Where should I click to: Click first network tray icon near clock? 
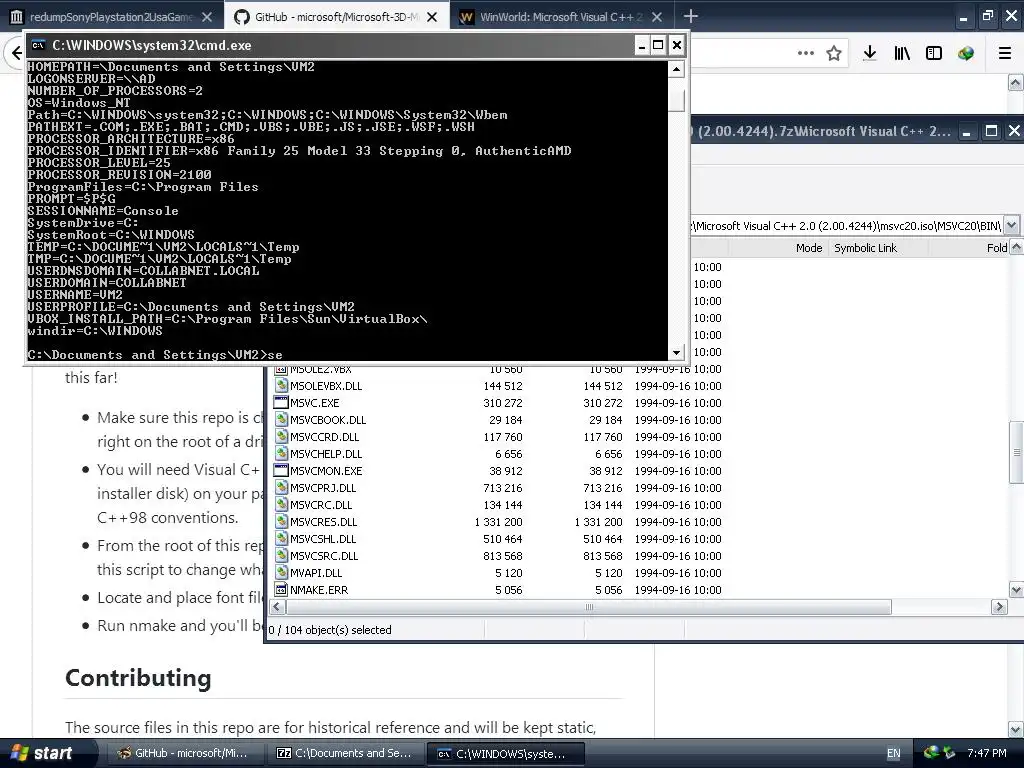tap(931, 752)
